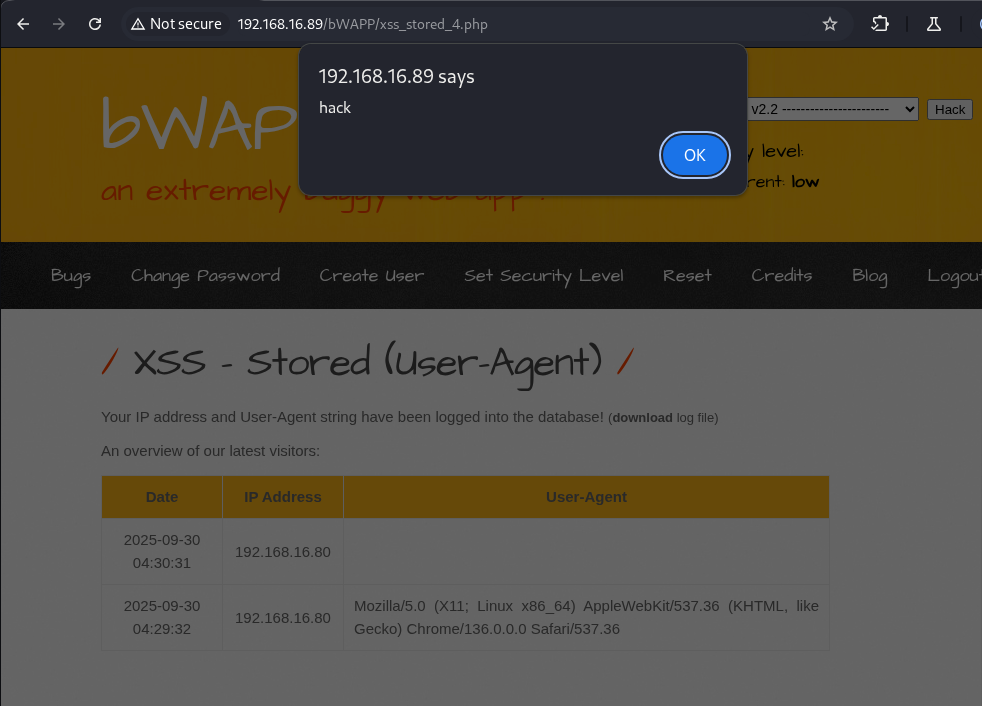Click the Logout menu item

click(954, 276)
